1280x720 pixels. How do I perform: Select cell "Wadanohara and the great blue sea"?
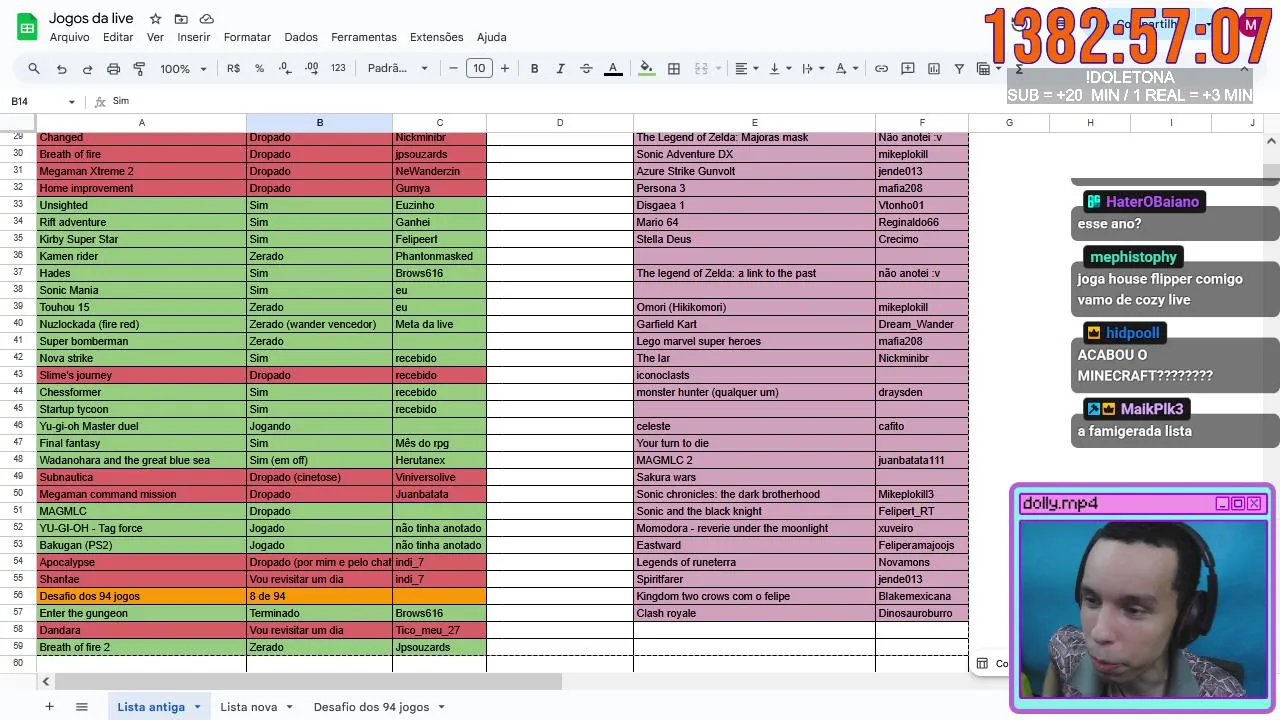click(141, 460)
